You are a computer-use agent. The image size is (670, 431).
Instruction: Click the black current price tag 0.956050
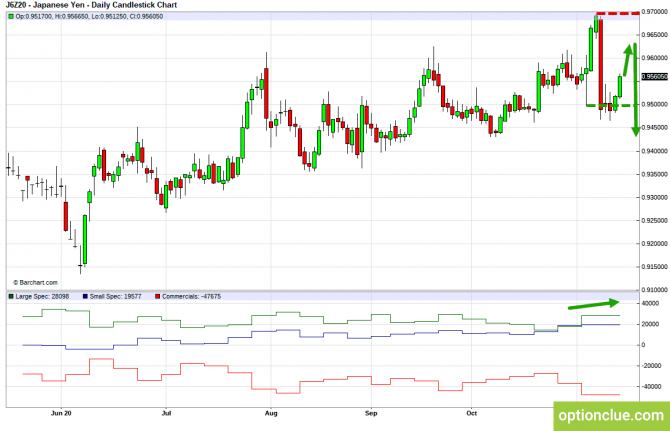pos(654,77)
